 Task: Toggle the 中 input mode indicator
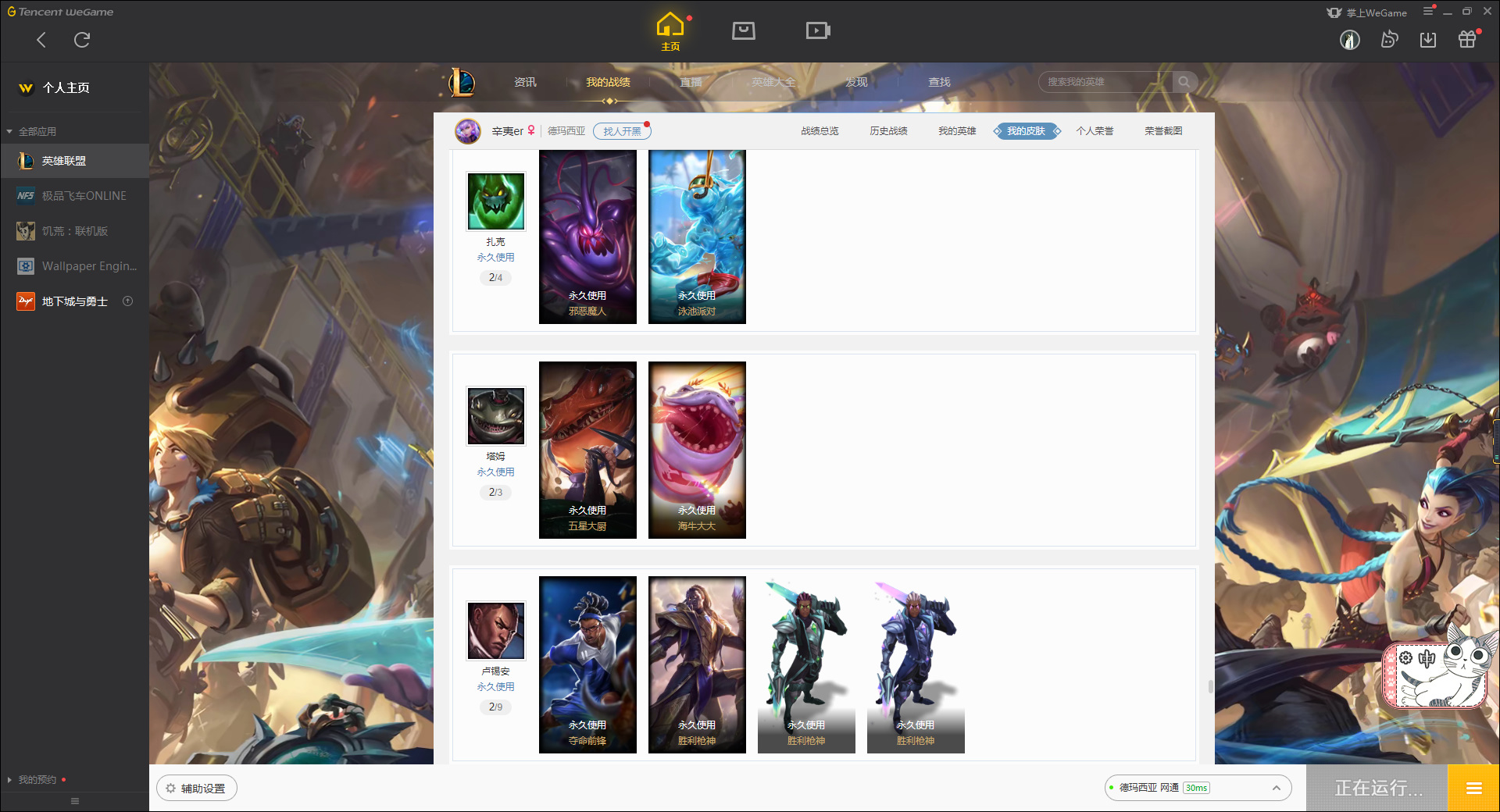(x=1427, y=658)
